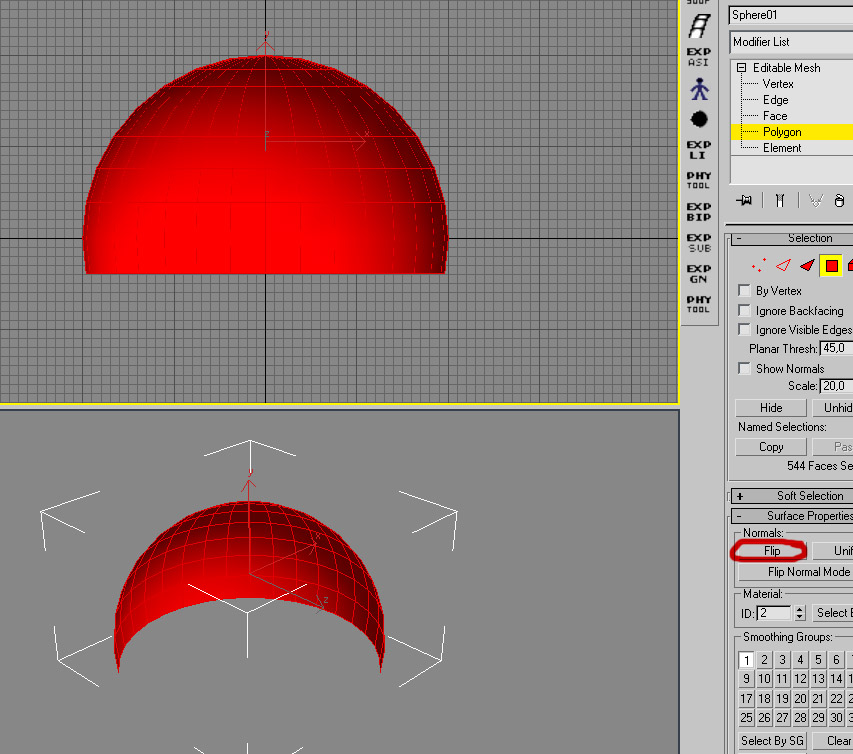Click the Sphere01 object name field
This screenshot has height=754, width=853.
point(791,15)
